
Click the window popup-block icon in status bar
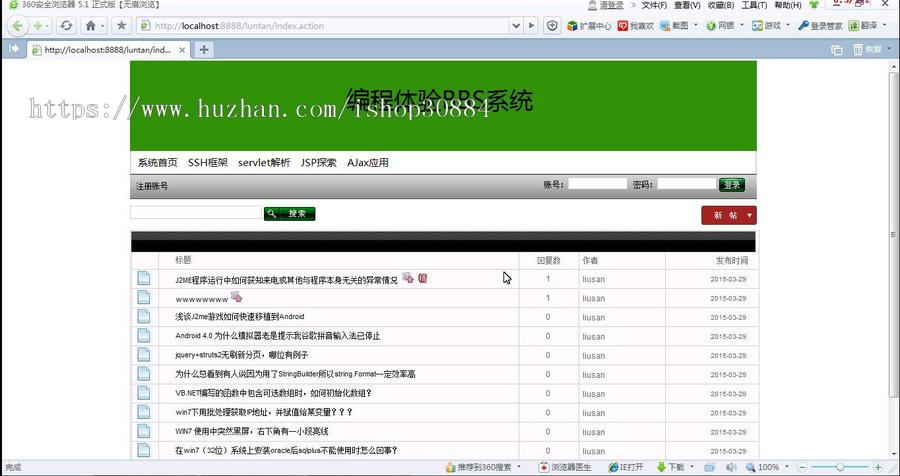(709, 467)
